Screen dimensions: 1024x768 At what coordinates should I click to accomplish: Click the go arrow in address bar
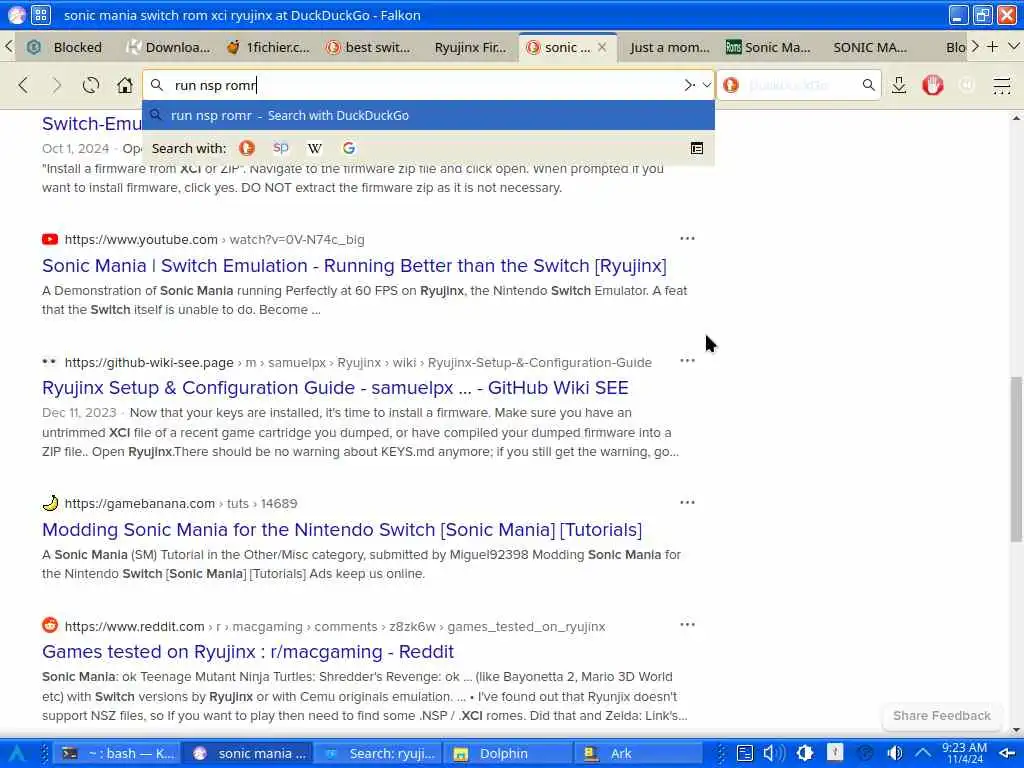689,85
